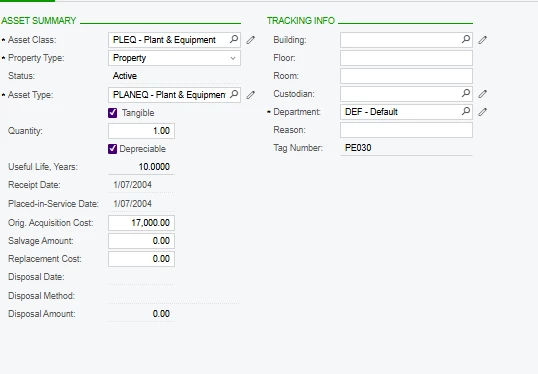The image size is (538, 374).
Task: Open Asset Type lookup magnifier
Action: tap(234, 94)
